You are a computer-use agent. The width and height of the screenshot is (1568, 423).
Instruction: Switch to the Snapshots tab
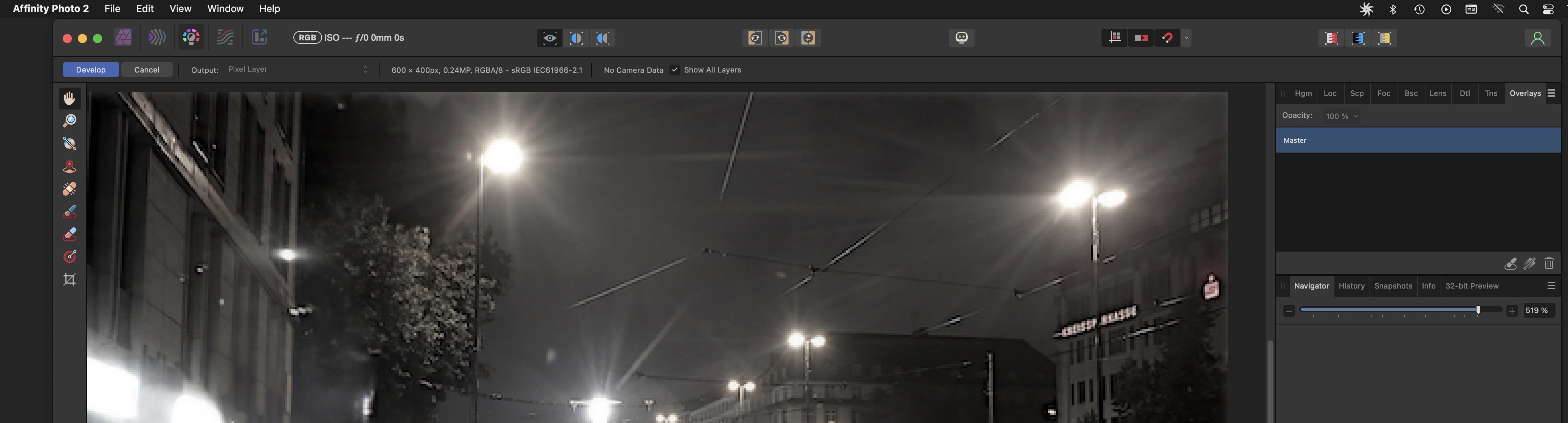(x=1393, y=286)
